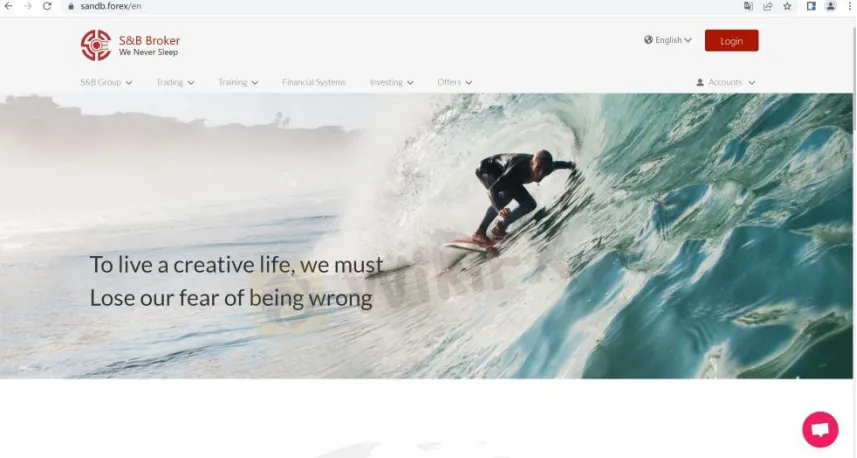Open the Investing menu
The width and height of the screenshot is (857, 458).
391,82
